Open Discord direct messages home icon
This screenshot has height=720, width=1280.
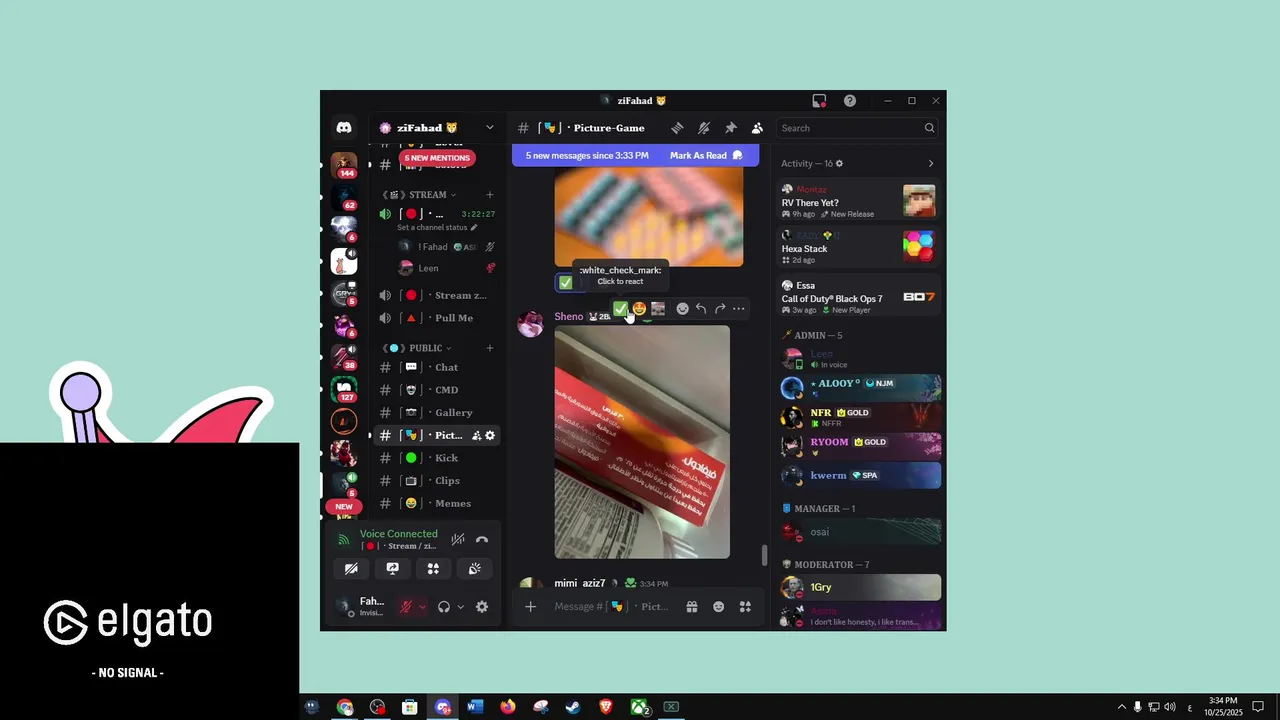[344, 128]
